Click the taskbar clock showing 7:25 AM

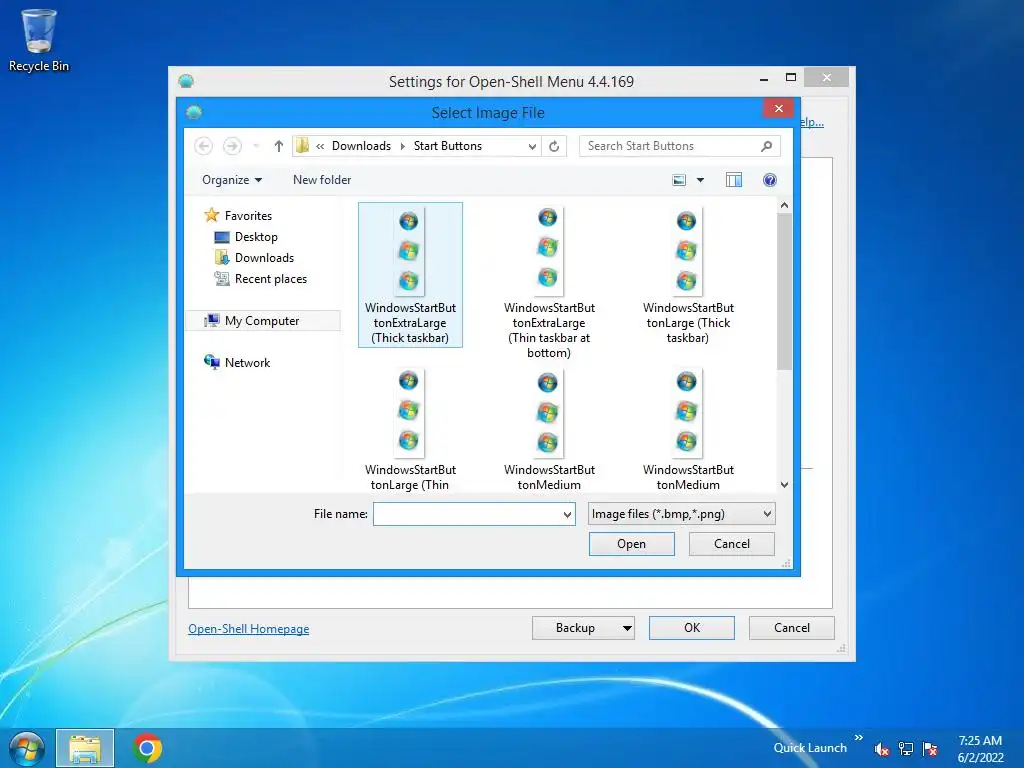click(x=980, y=749)
